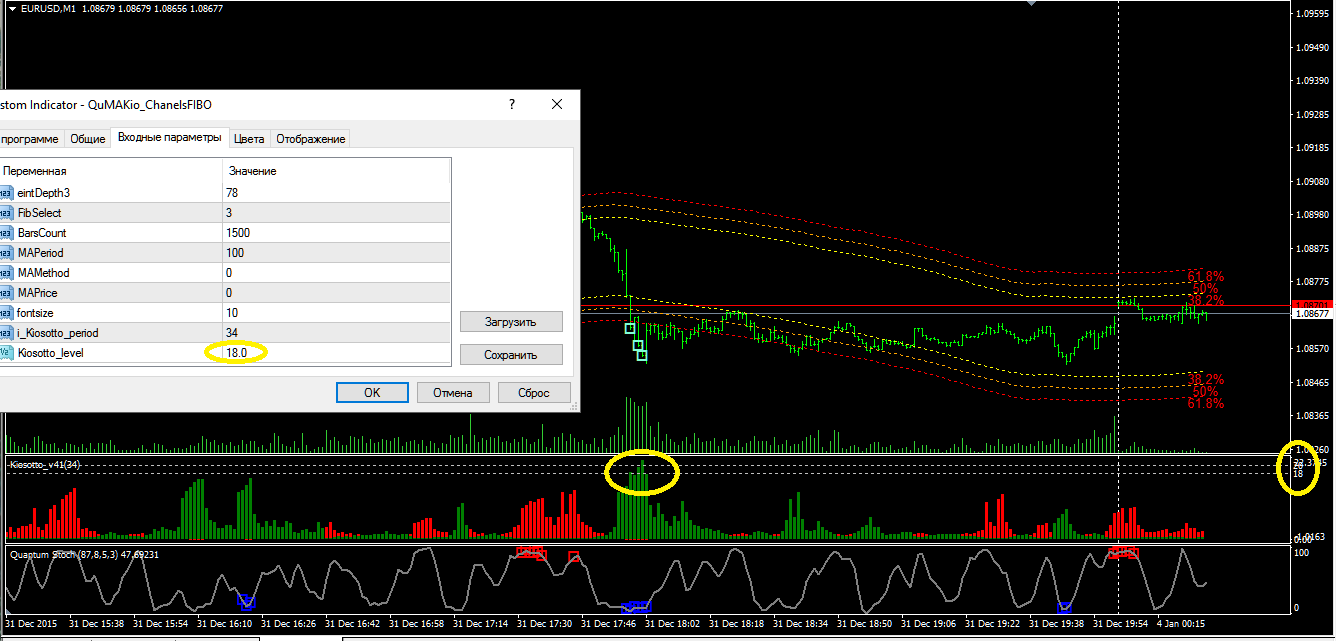The height and width of the screenshot is (641, 1336).
Task: Click the integer icon beside BarsCount
Action: [7, 233]
